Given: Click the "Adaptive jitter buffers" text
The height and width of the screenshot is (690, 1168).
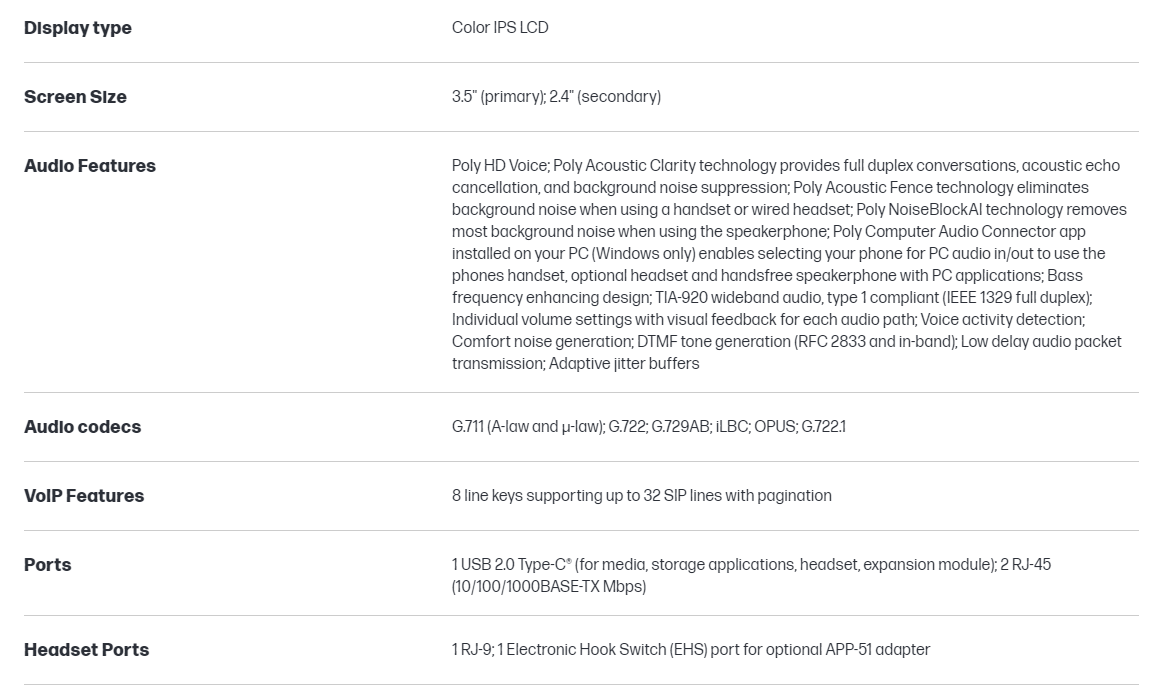Looking at the screenshot, I should pos(624,364).
